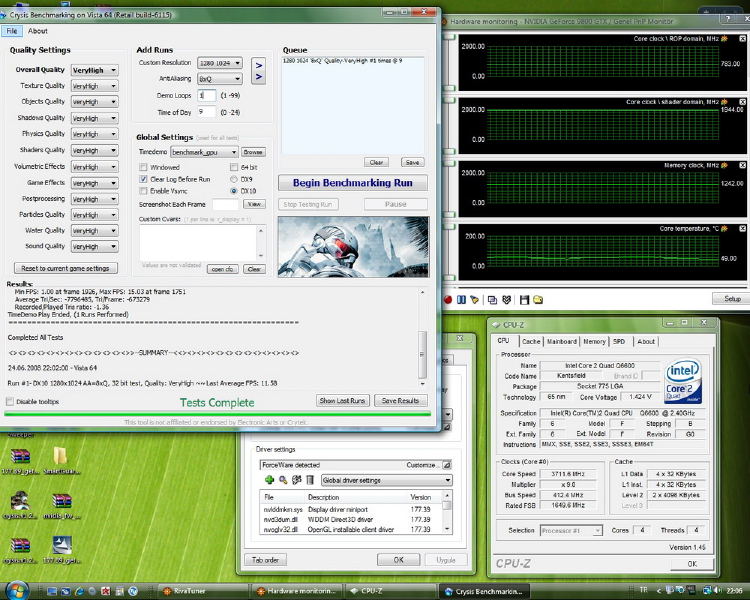This screenshot has width=750, height=600.
Task: Click the Demo Loops input field
Action: (x=207, y=95)
